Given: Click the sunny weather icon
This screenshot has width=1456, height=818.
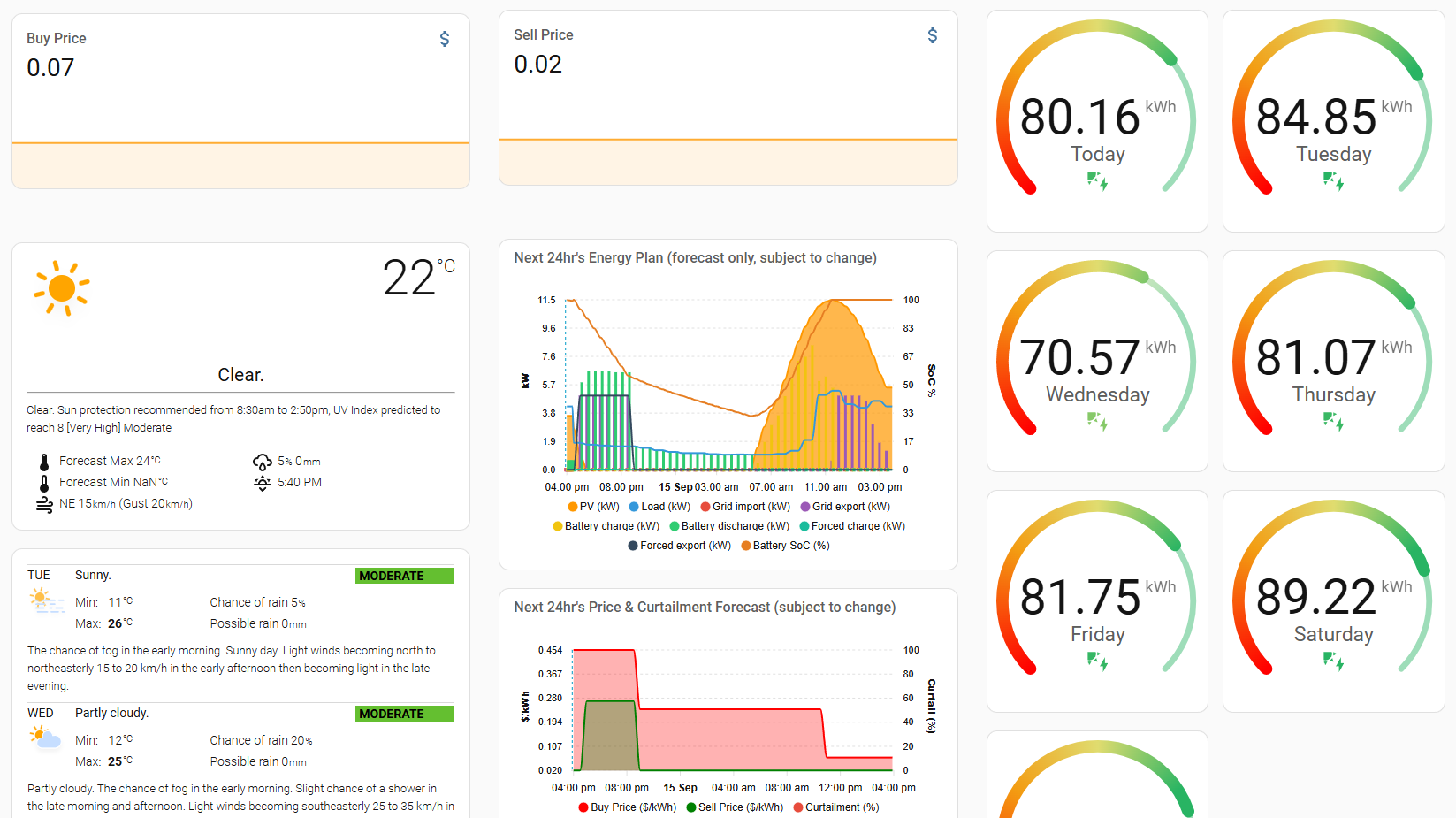Looking at the screenshot, I should (62, 288).
